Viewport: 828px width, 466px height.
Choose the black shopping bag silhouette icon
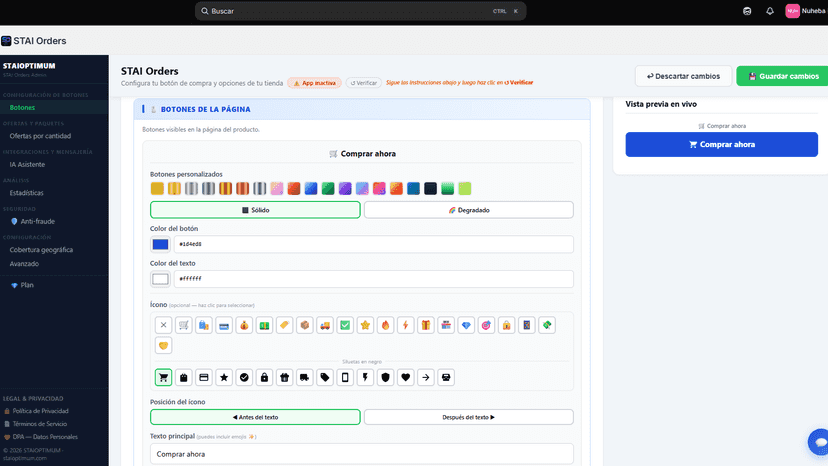click(183, 377)
